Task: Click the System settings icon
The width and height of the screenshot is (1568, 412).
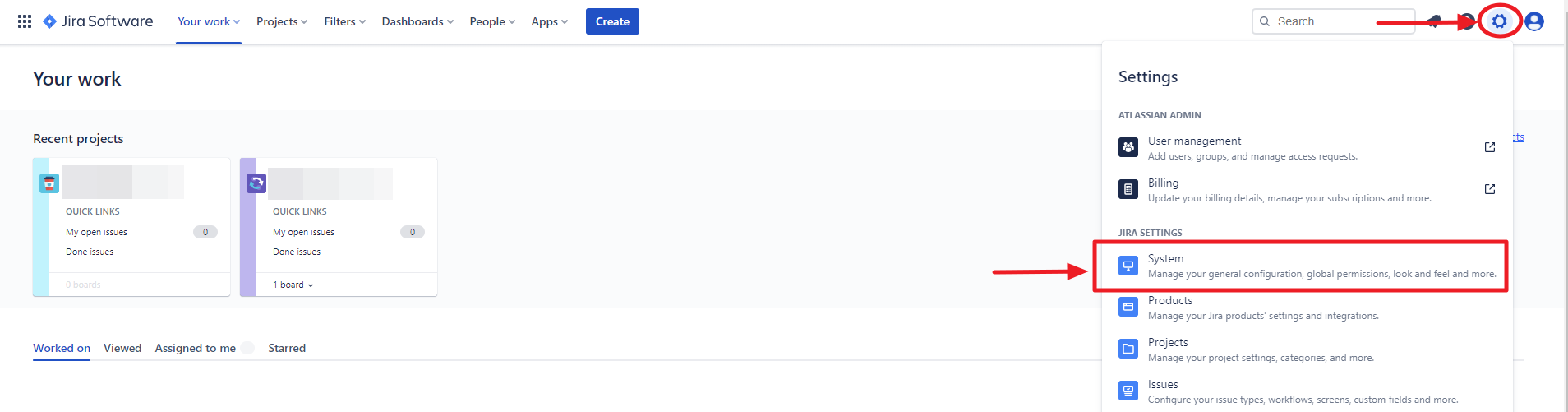Action: coord(1128,266)
